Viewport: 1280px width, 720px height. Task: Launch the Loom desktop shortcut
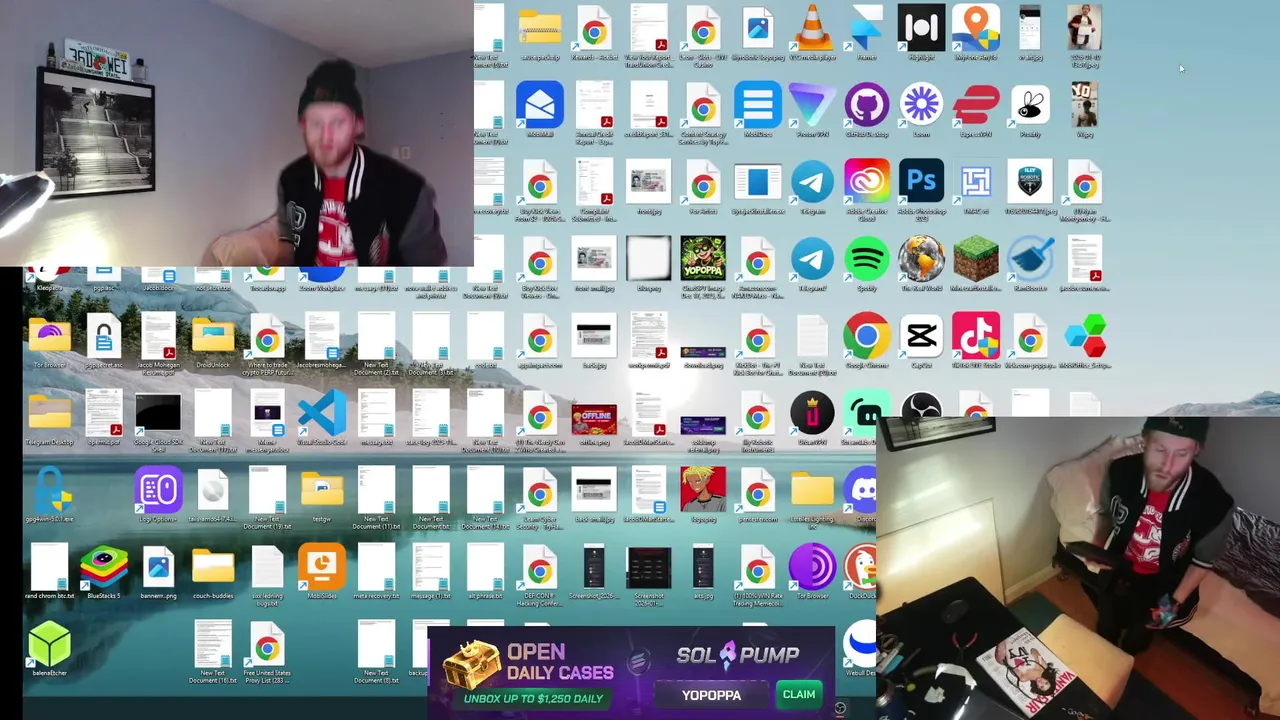coord(921,106)
